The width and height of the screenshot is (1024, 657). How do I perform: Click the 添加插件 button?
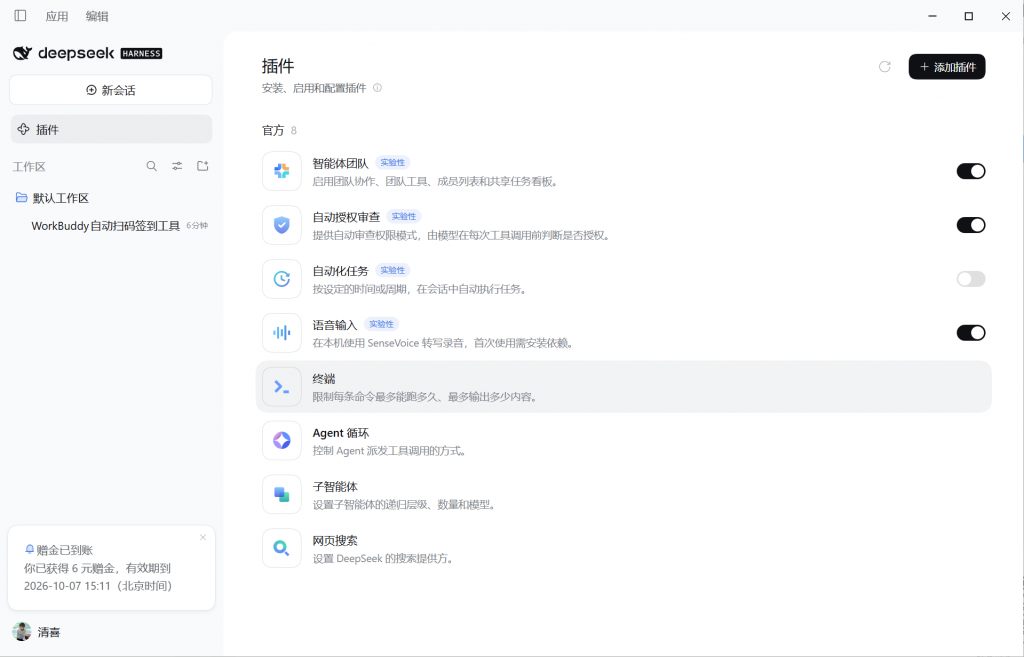tap(947, 67)
